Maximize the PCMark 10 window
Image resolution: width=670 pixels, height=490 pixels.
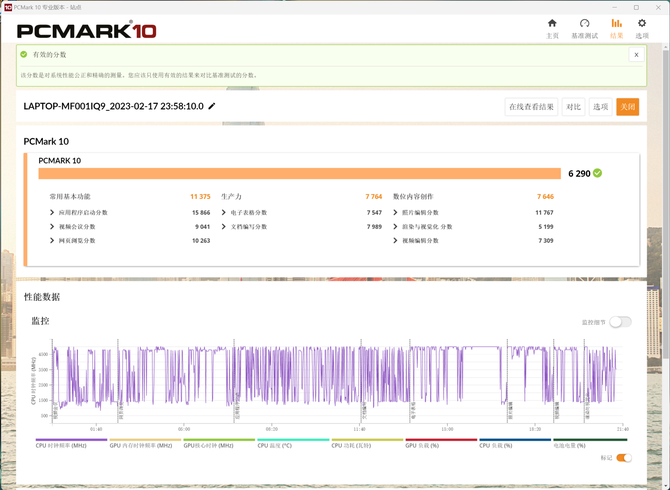tap(636, 7)
